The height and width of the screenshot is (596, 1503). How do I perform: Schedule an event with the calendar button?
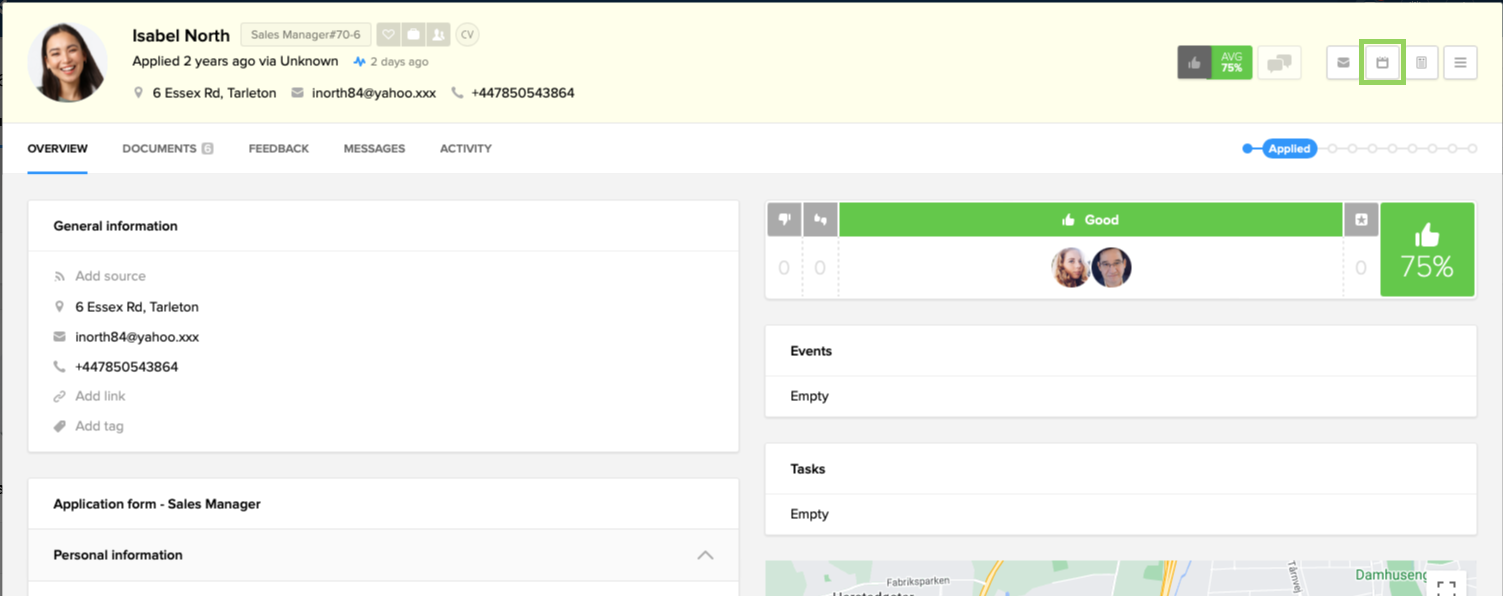tap(1383, 63)
